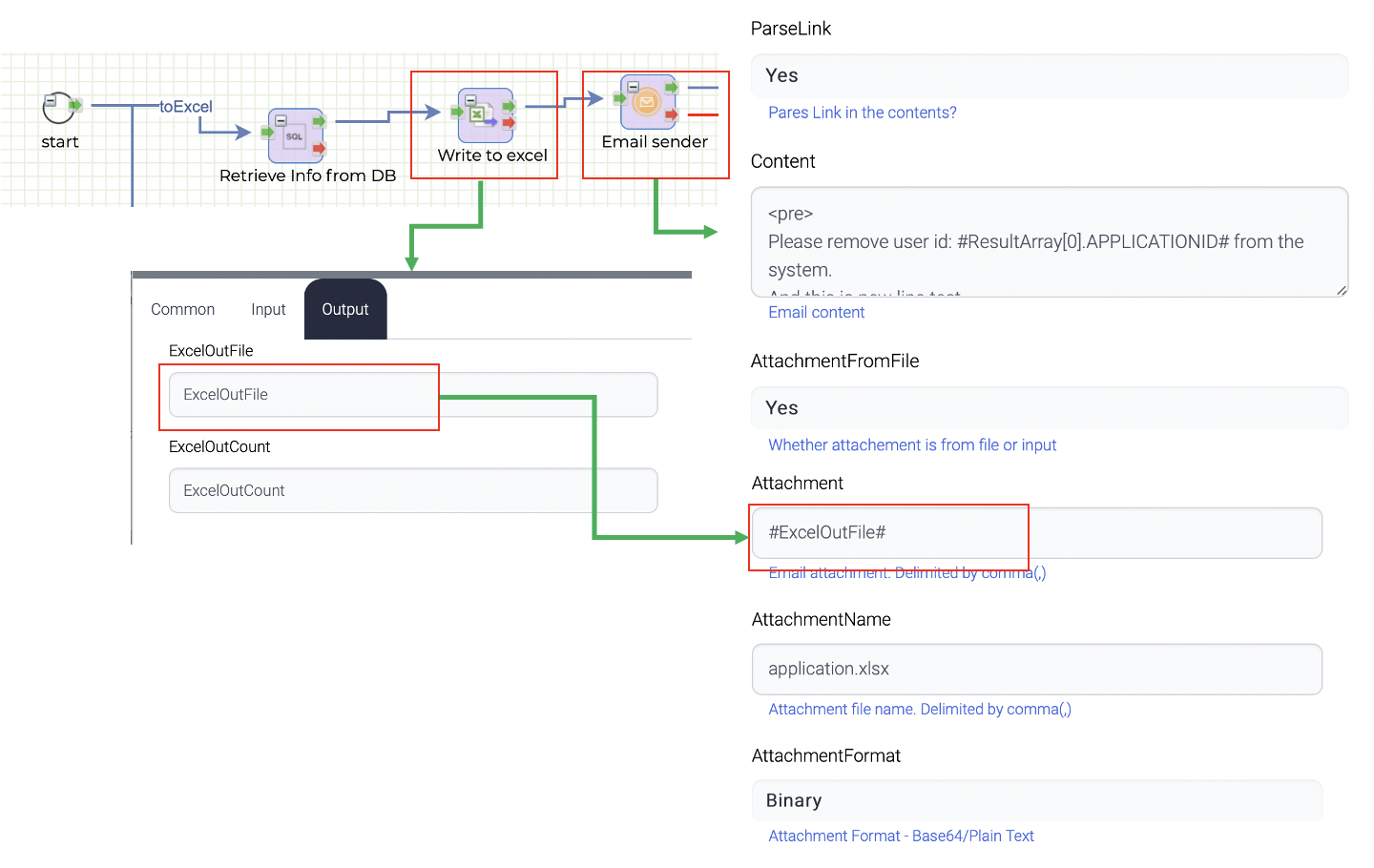Collapse the start node with minus toggle

50,99
